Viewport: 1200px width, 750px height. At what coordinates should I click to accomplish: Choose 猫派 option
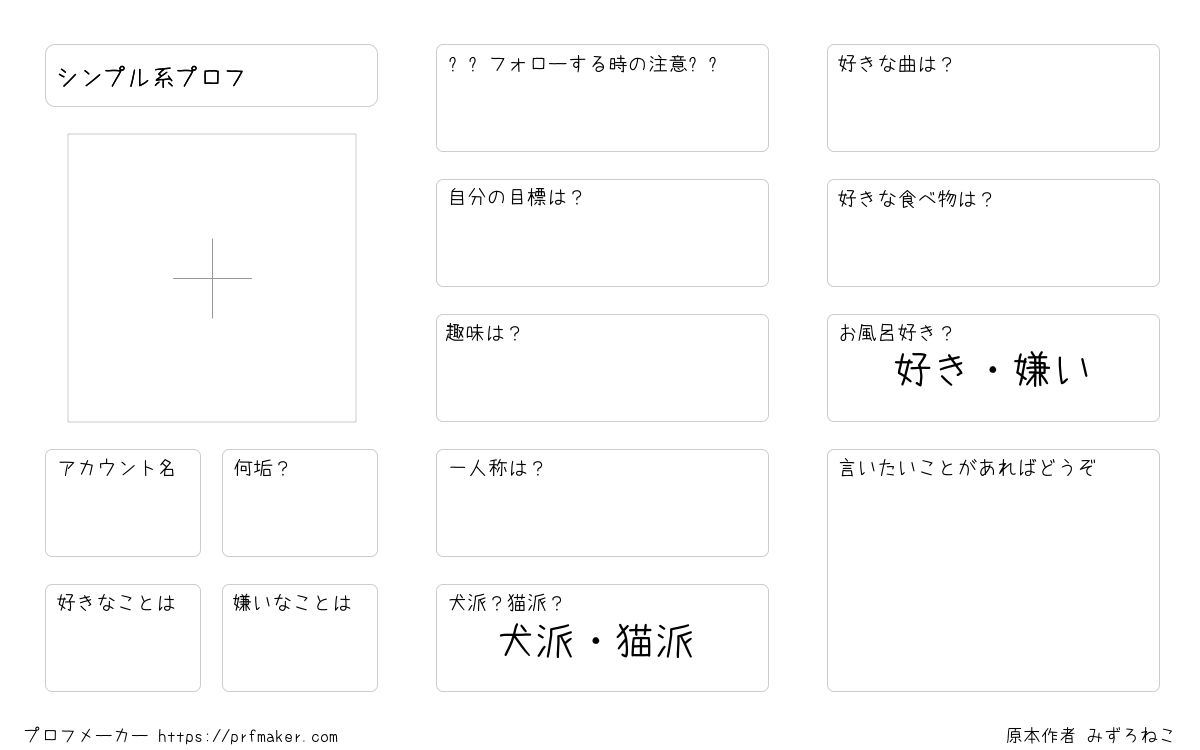coord(656,642)
